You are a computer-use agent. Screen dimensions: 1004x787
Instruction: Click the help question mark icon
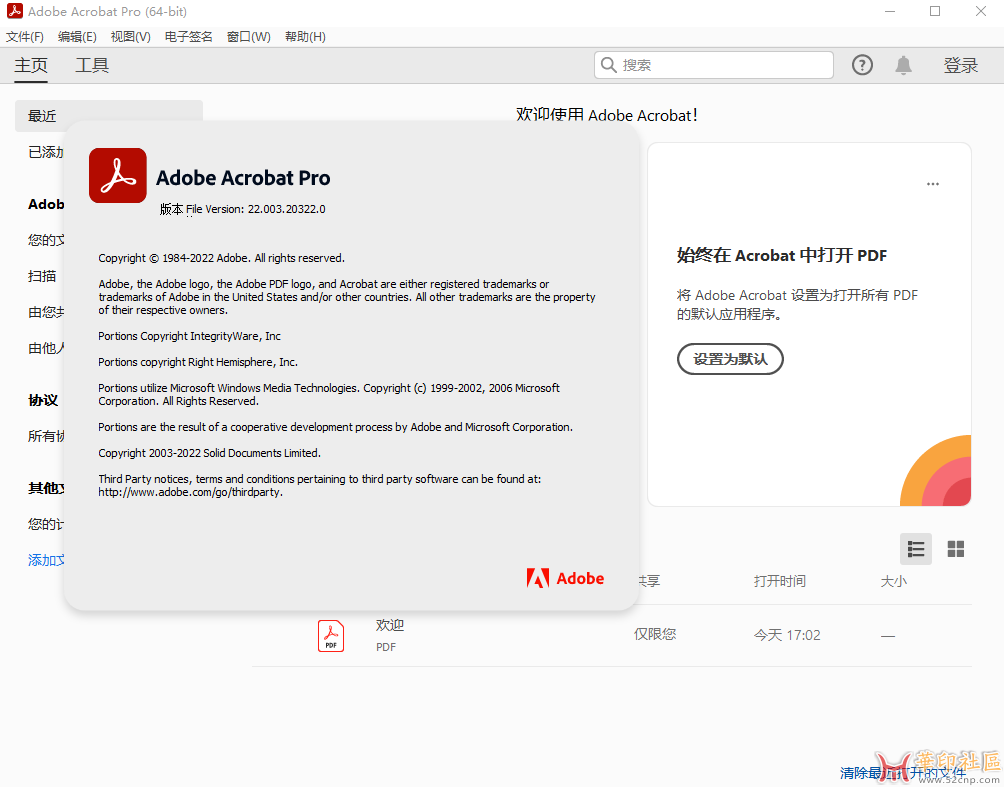point(862,65)
